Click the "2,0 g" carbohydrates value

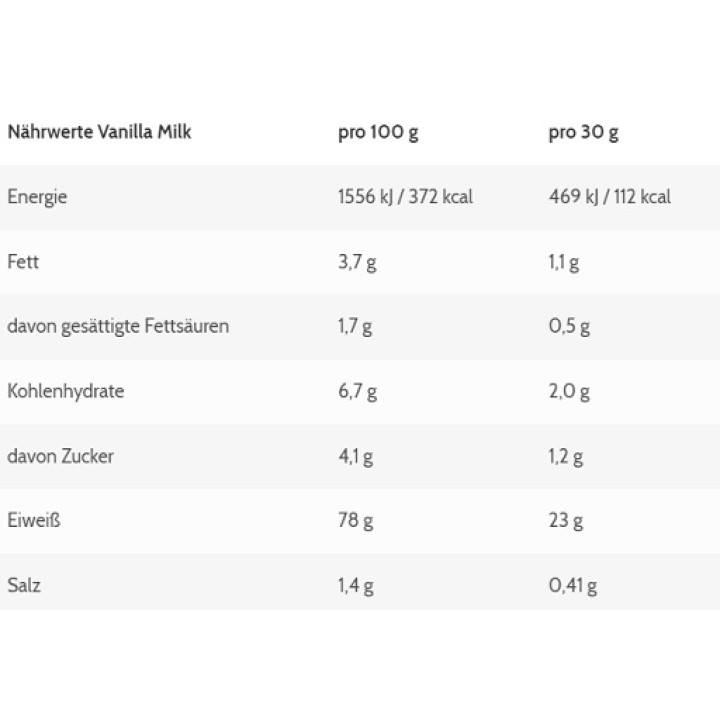(x=569, y=391)
